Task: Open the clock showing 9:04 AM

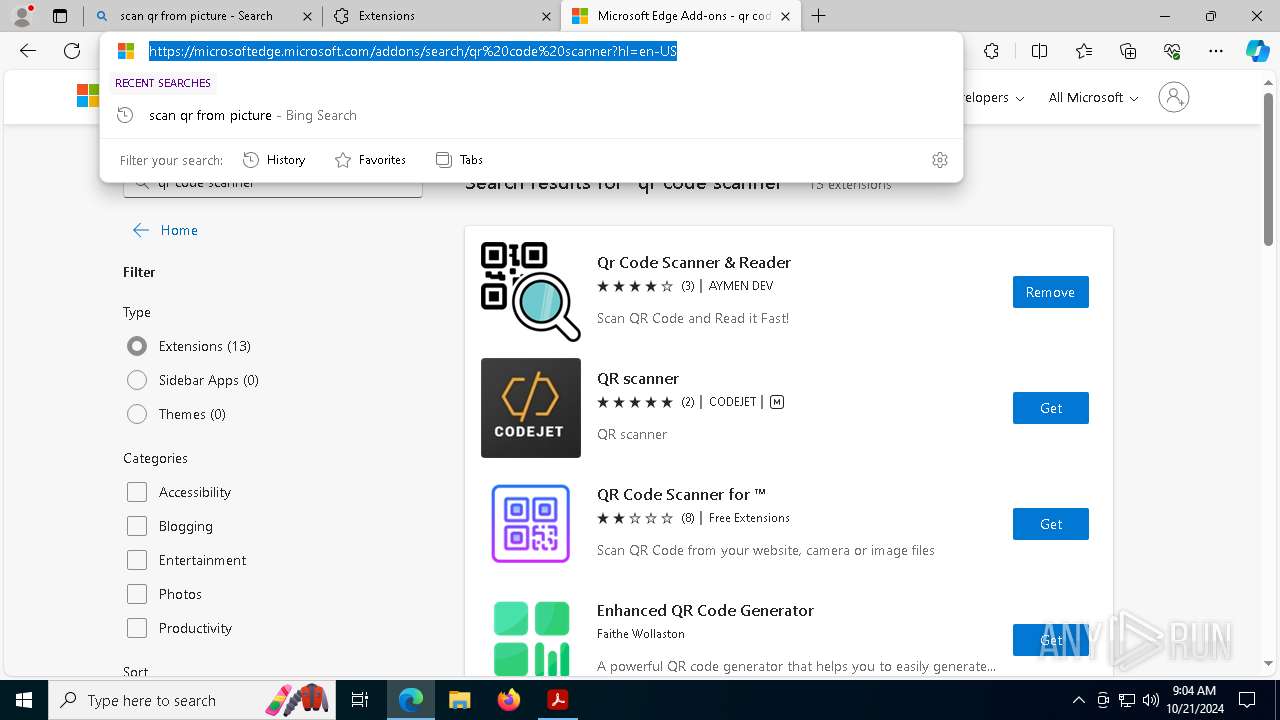Action: pyautogui.click(x=1193, y=700)
